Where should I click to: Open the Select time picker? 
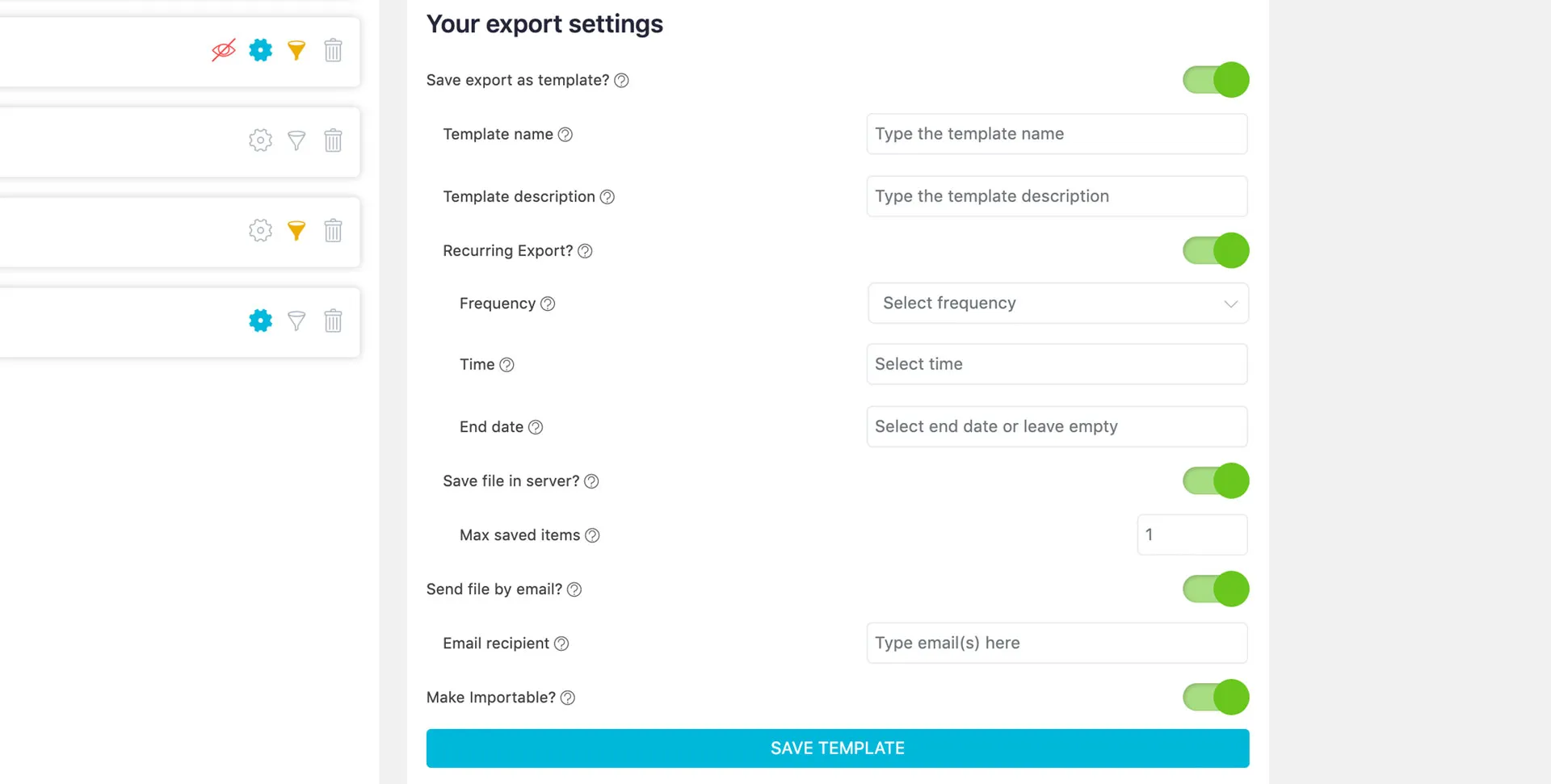pyautogui.click(x=1057, y=364)
